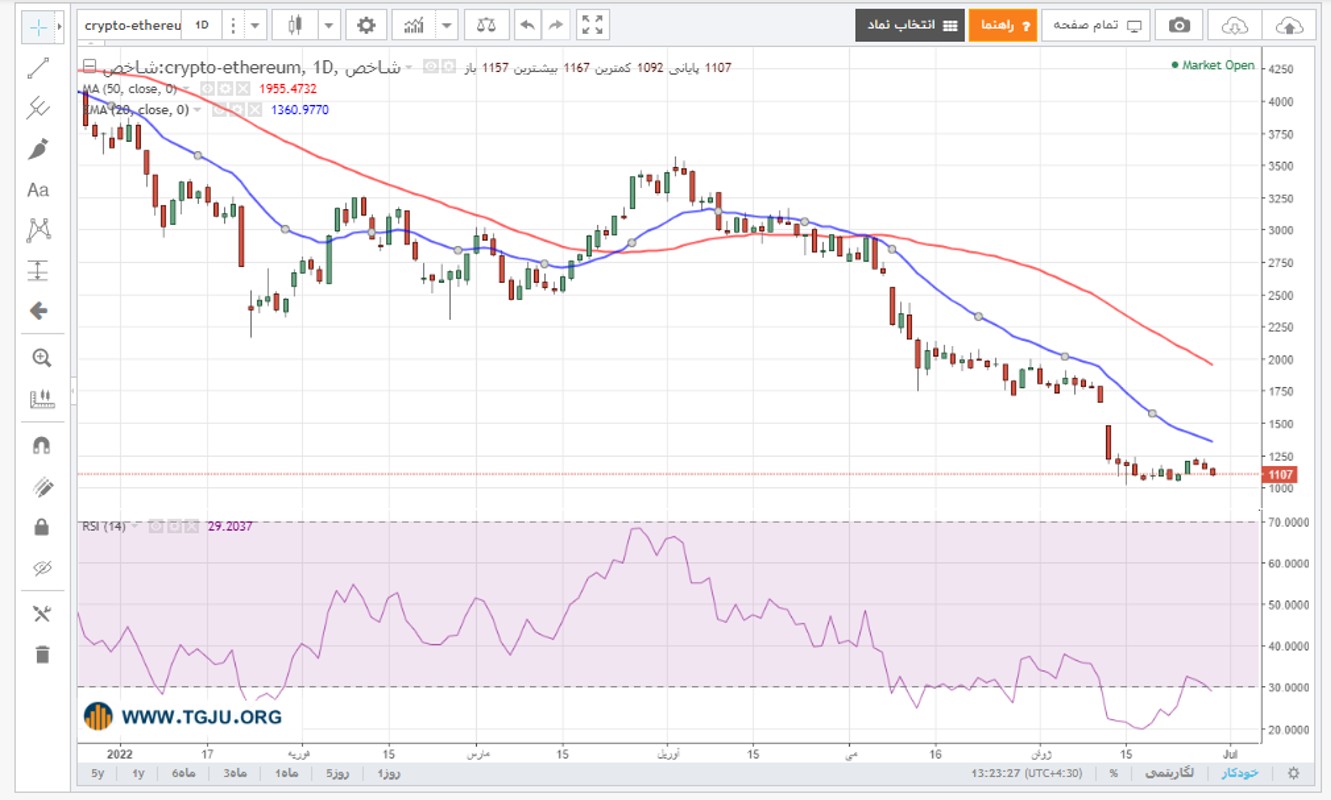Select the 1y time range
1331x800 pixels.
point(139,773)
